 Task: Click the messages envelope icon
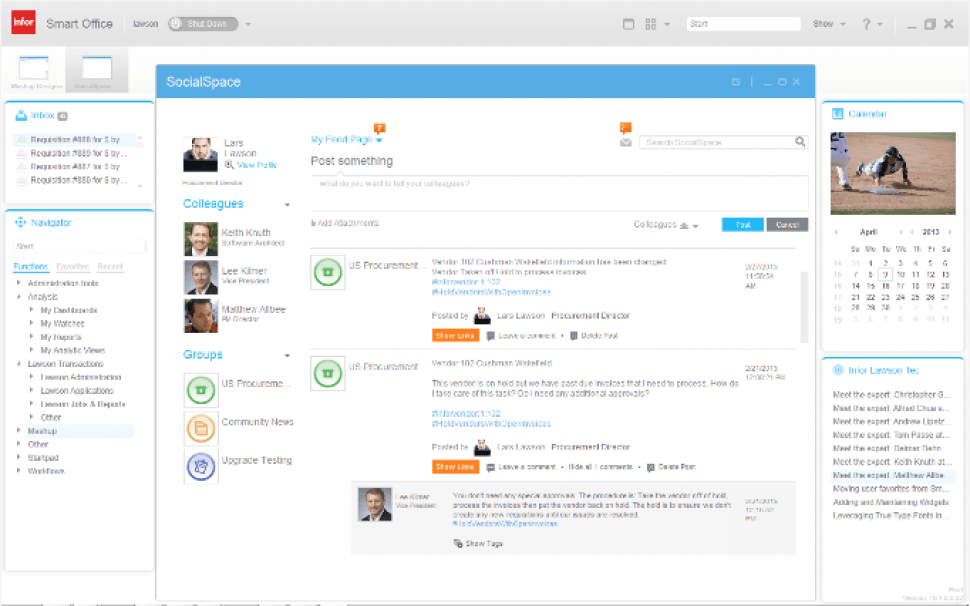click(x=625, y=143)
